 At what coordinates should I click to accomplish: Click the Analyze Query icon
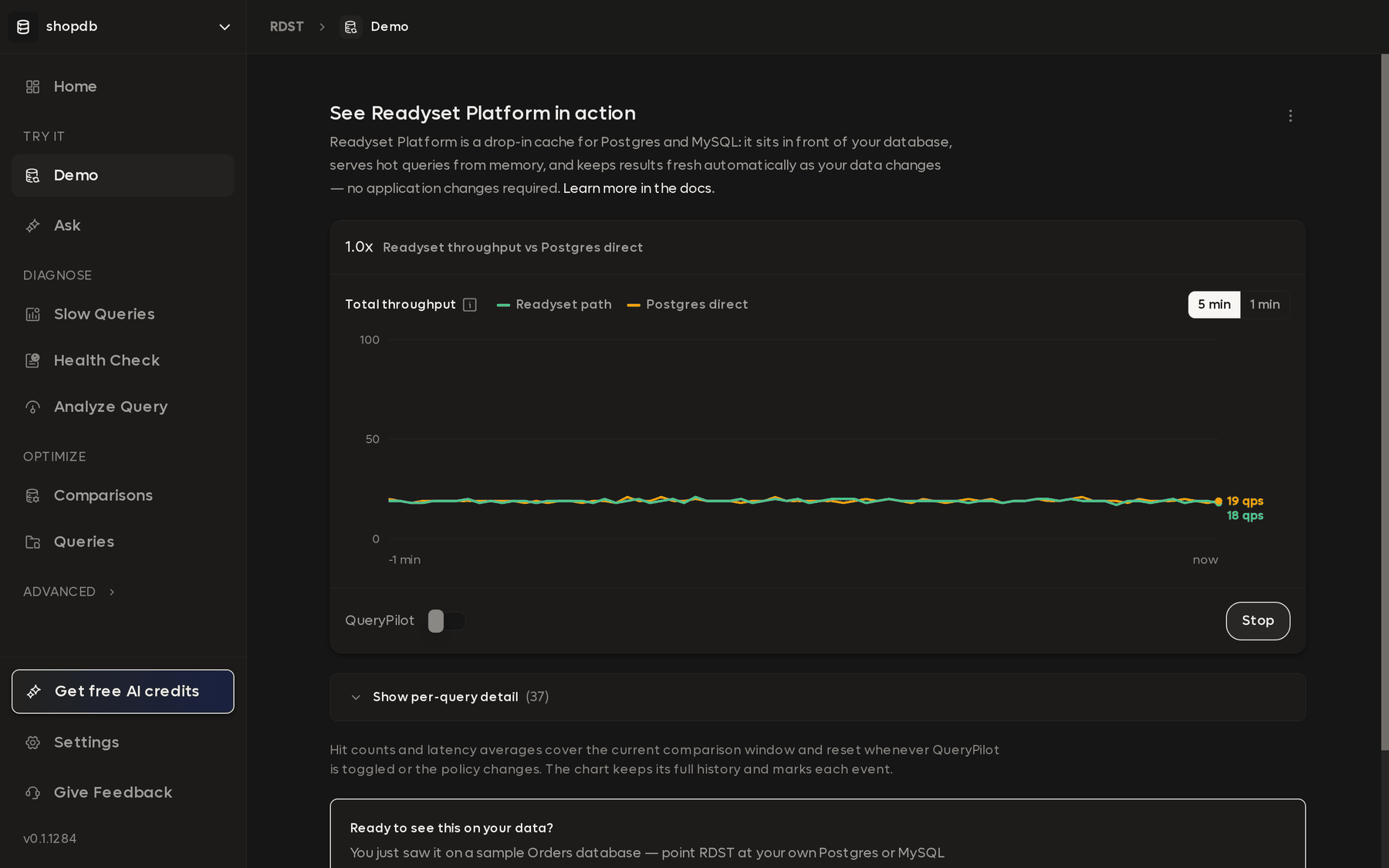coord(32,407)
